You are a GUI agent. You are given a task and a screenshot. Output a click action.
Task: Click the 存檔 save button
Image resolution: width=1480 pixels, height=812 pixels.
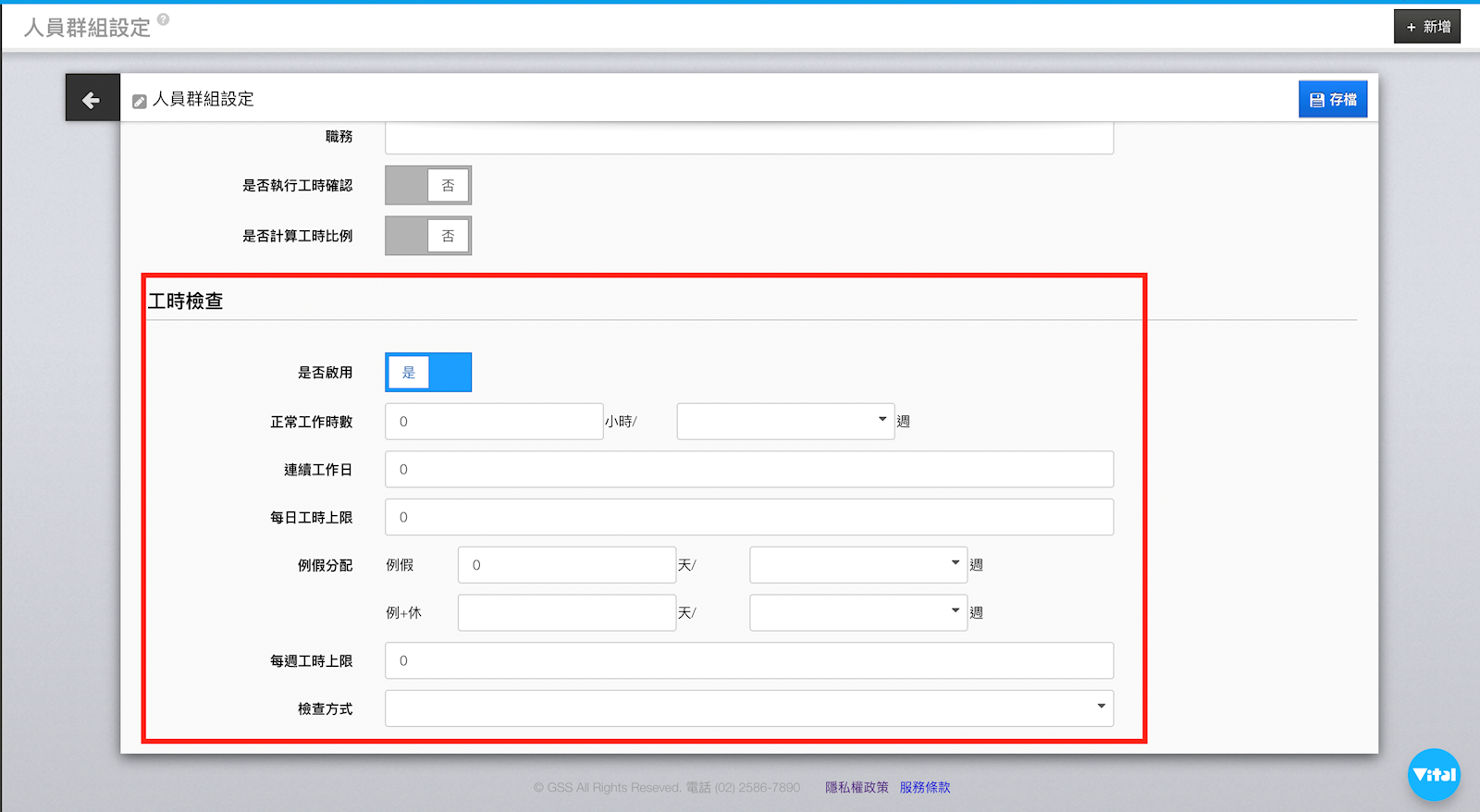(1332, 99)
